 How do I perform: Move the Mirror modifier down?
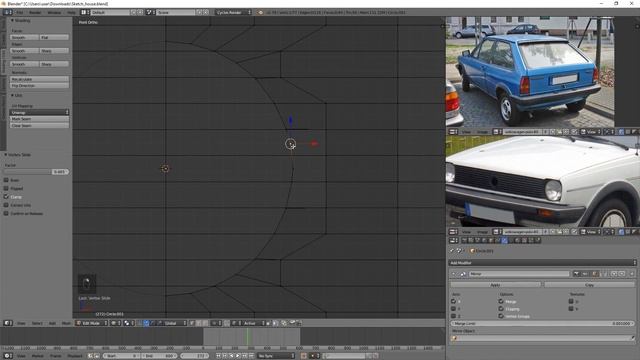click(x=622, y=274)
